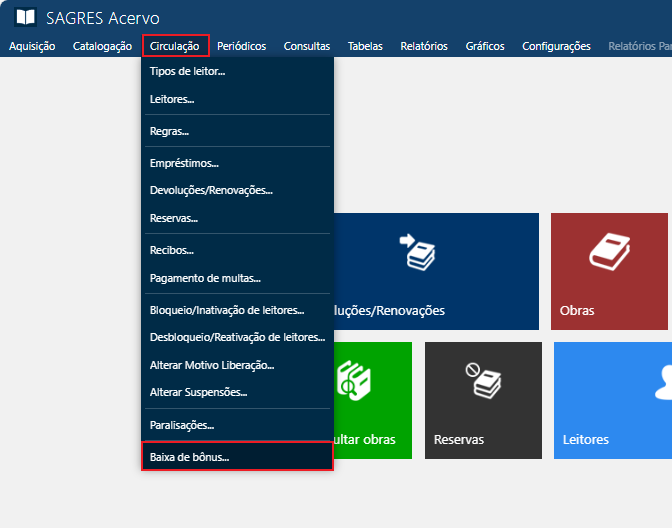Image resolution: width=672 pixels, height=528 pixels.
Task: Click the Consultar obras search icon
Action: 357,381
